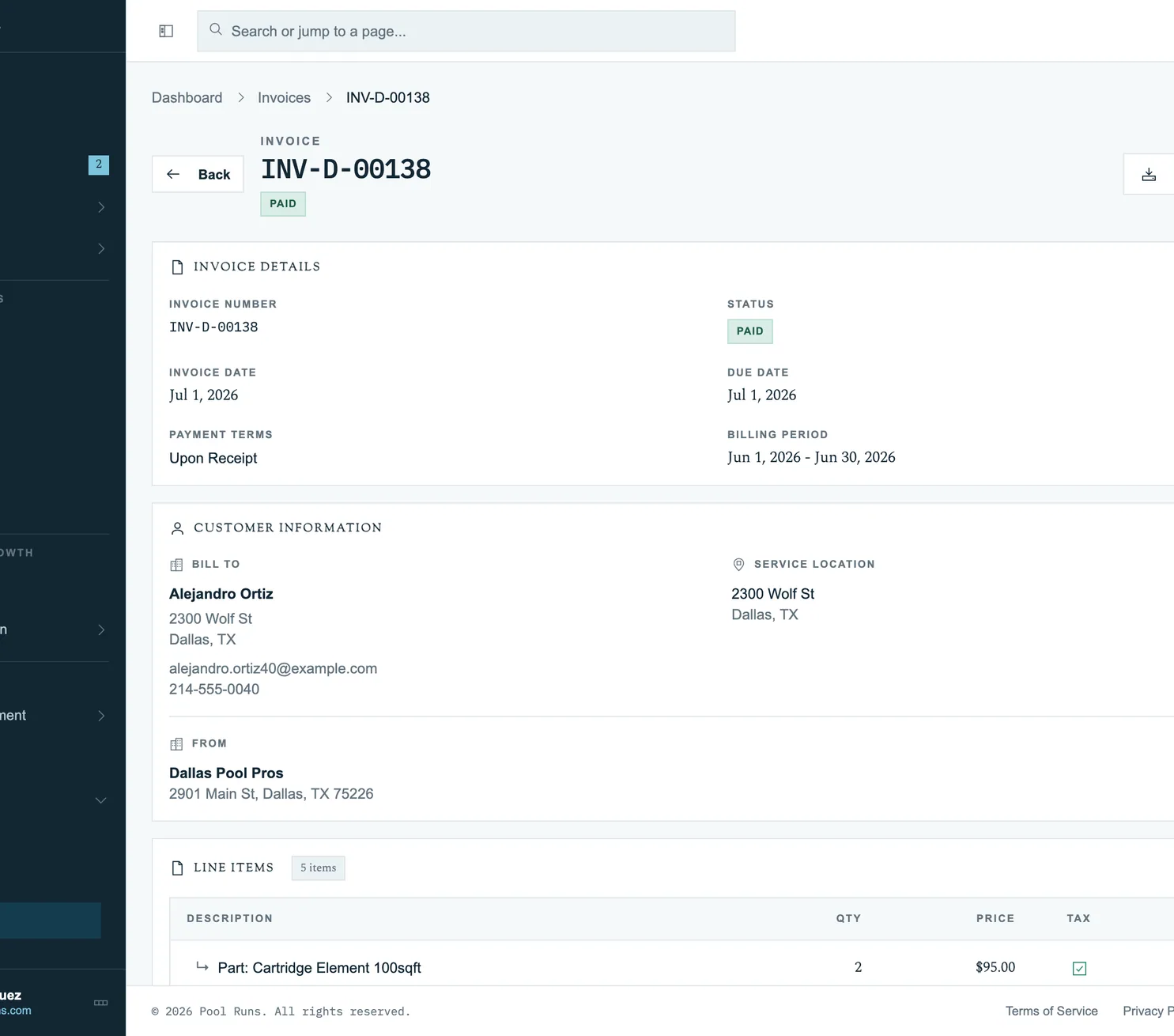Open the Privacy link in footer
This screenshot has height=1036, width=1174.
(x=1148, y=1011)
